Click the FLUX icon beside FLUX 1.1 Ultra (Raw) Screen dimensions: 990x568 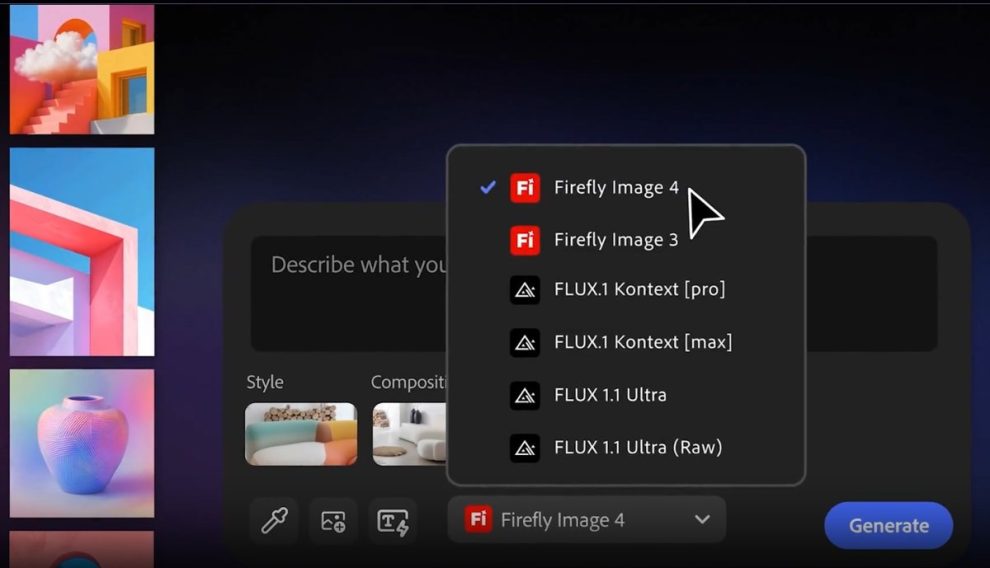point(525,447)
